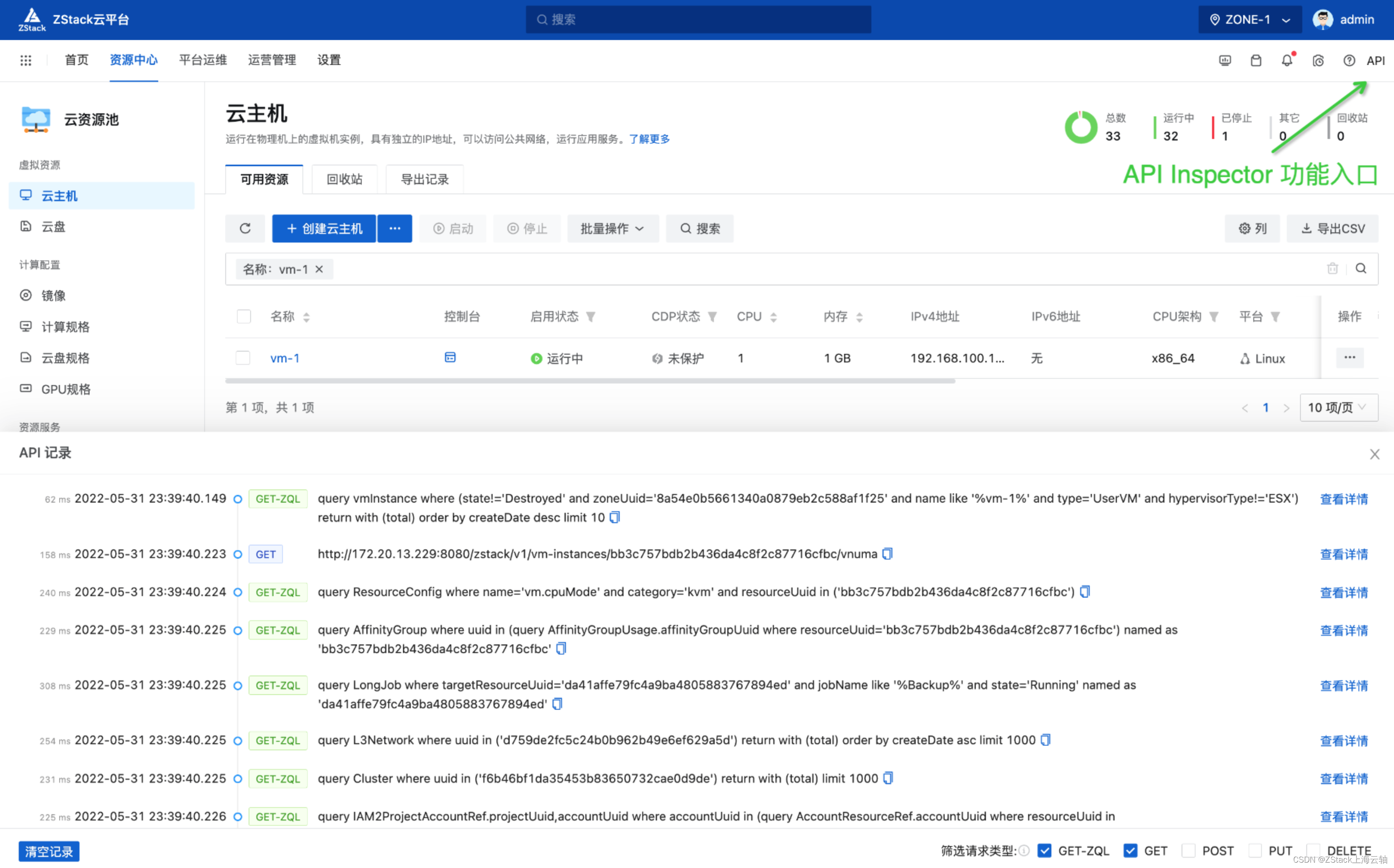Image resolution: width=1394 pixels, height=868 pixels.
Task: Open the notifications bell icon
Action: tap(1287, 60)
